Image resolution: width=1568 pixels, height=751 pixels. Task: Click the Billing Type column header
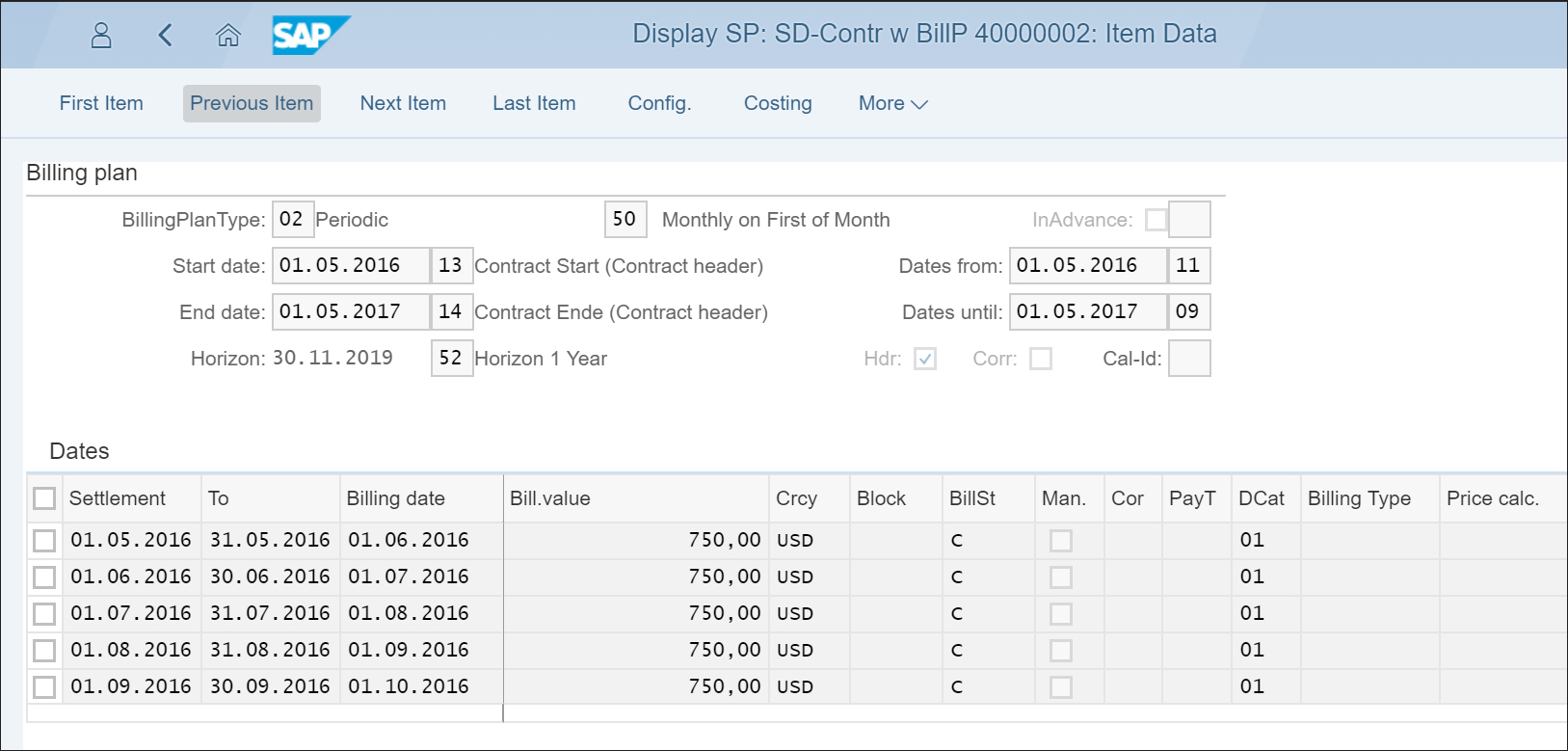coord(1370,498)
